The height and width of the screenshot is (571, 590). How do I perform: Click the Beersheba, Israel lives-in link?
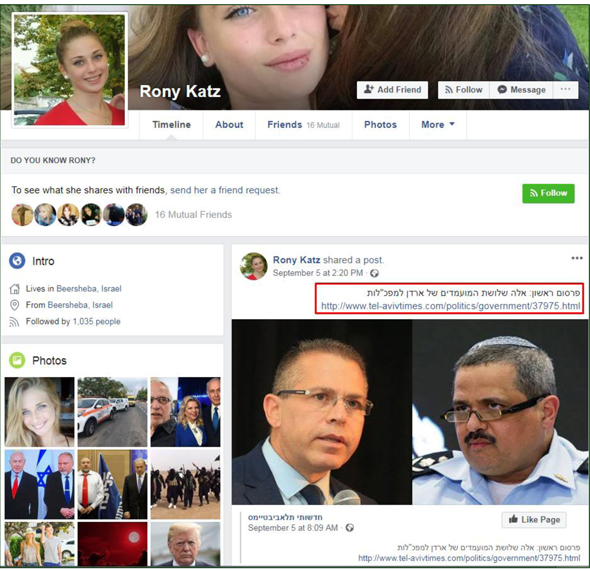[89, 289]
